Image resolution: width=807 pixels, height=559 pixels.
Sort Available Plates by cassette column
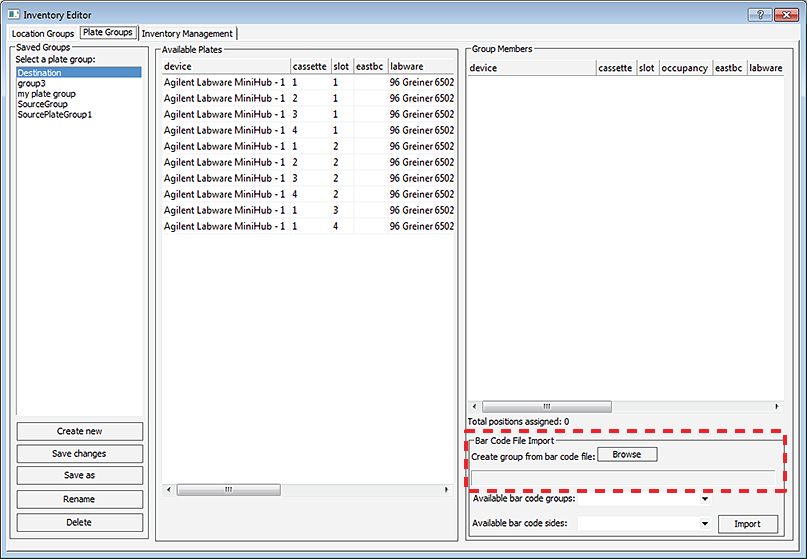coord(309,67)
